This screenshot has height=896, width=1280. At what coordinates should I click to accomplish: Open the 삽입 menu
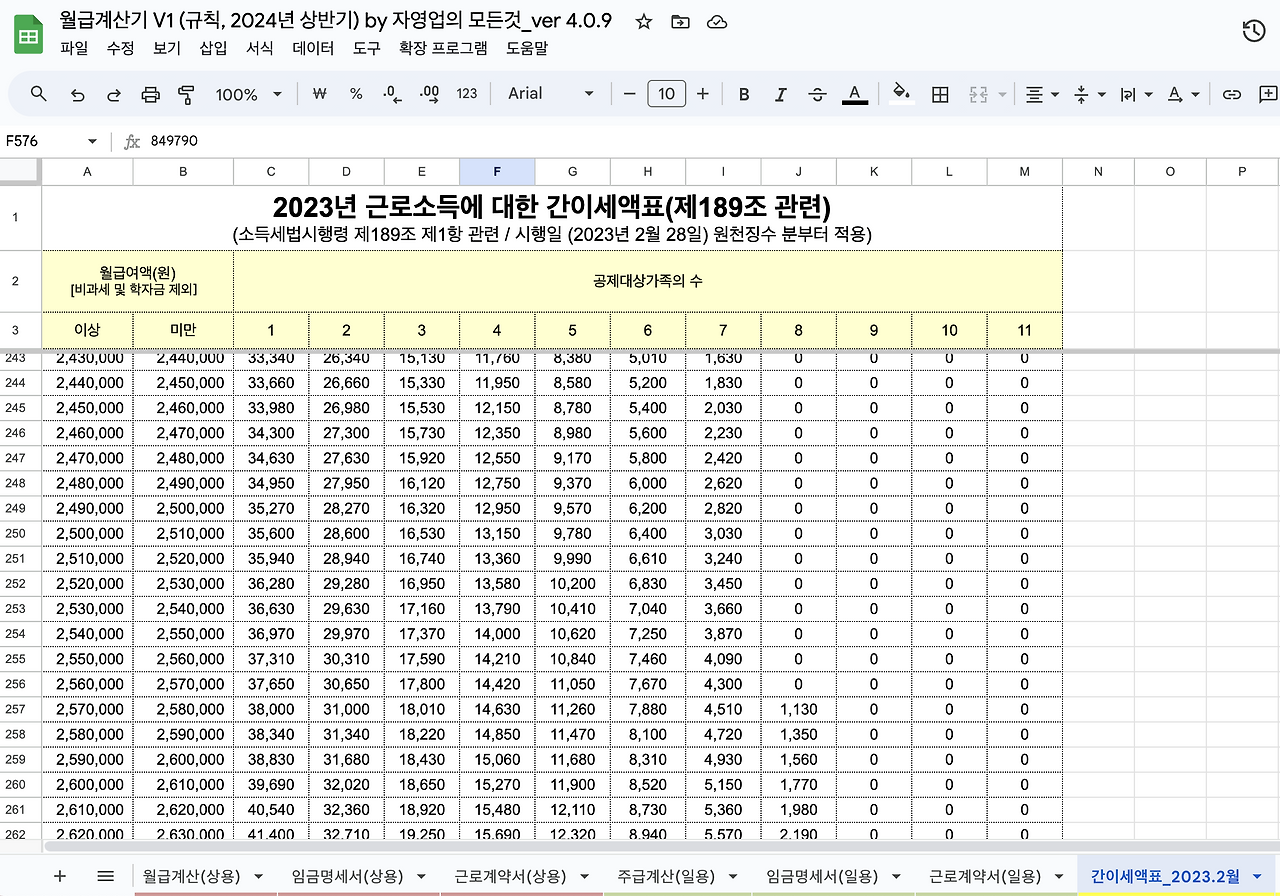213,48
